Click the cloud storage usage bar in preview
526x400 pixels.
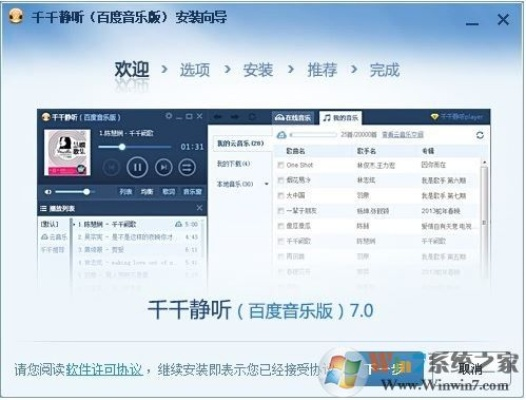coord(313,135)
